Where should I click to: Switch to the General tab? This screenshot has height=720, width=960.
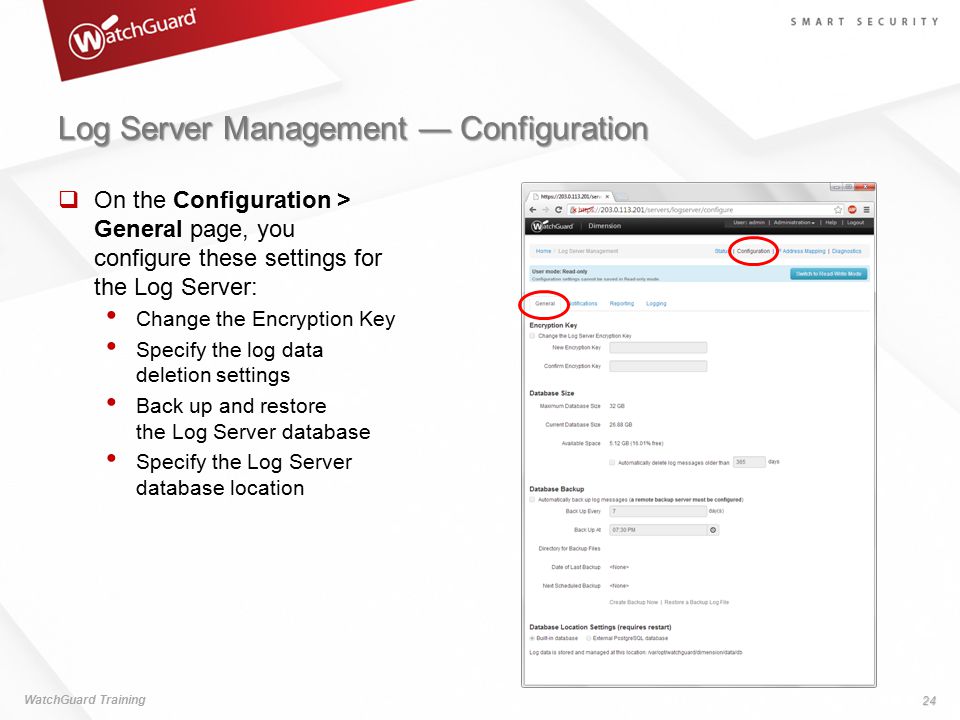tap(545, 304)
